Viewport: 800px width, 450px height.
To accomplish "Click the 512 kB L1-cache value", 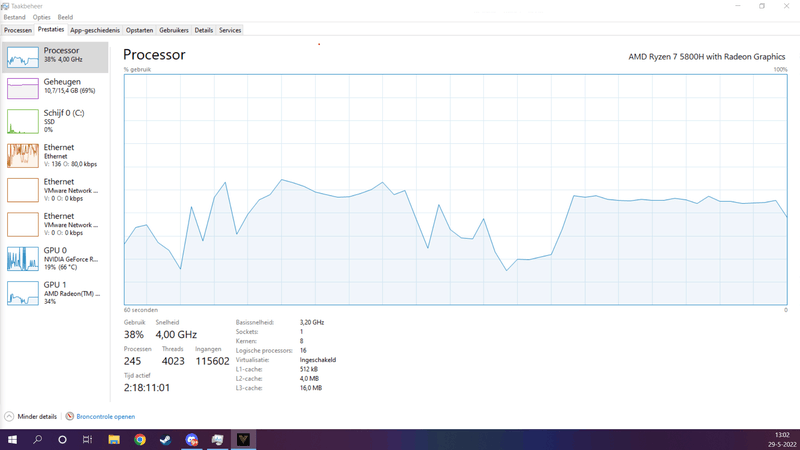I will pyautogui.click(x=309, y=369).
